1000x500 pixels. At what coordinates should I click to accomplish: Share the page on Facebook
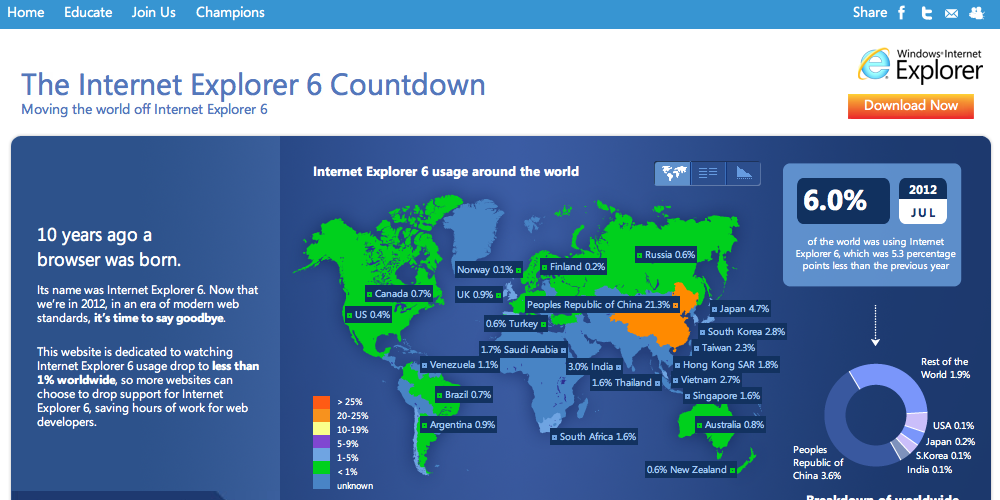902,13
